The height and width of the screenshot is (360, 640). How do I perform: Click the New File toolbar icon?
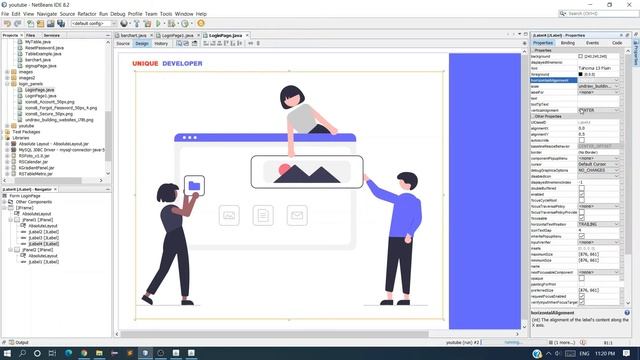(31, 24)
